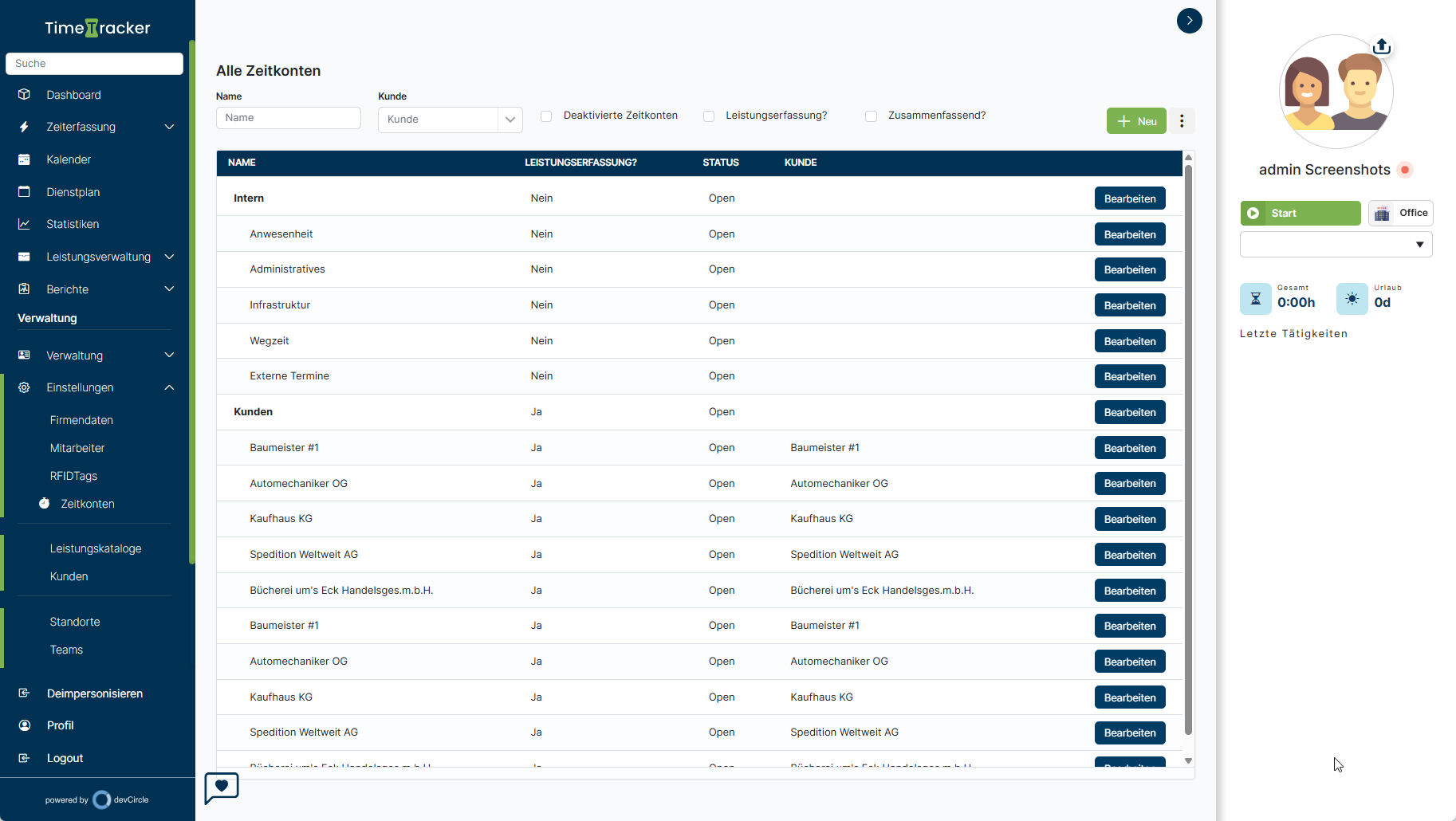
Task: Click the Urlaub sun icon
Action: coord(1352,299)
